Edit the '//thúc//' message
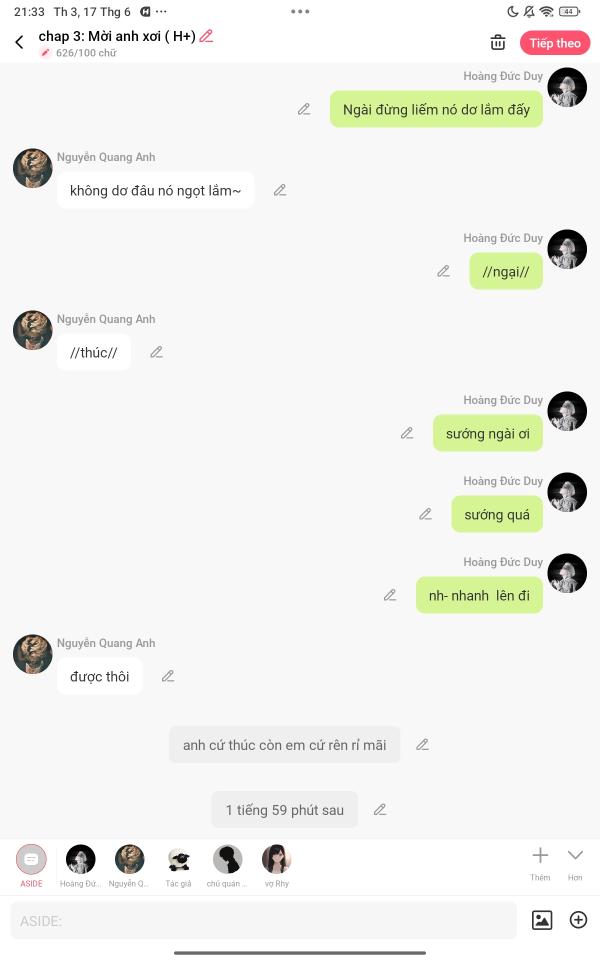 (x=156, y=352)
